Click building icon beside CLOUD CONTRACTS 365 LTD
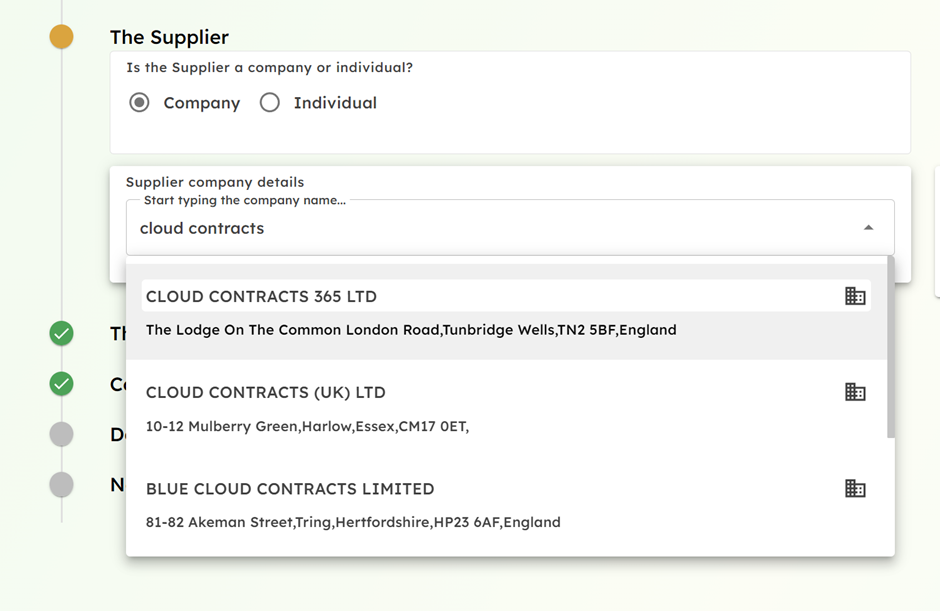The width and height of the screenshot is (940, 611). click(x=855, y=296)
